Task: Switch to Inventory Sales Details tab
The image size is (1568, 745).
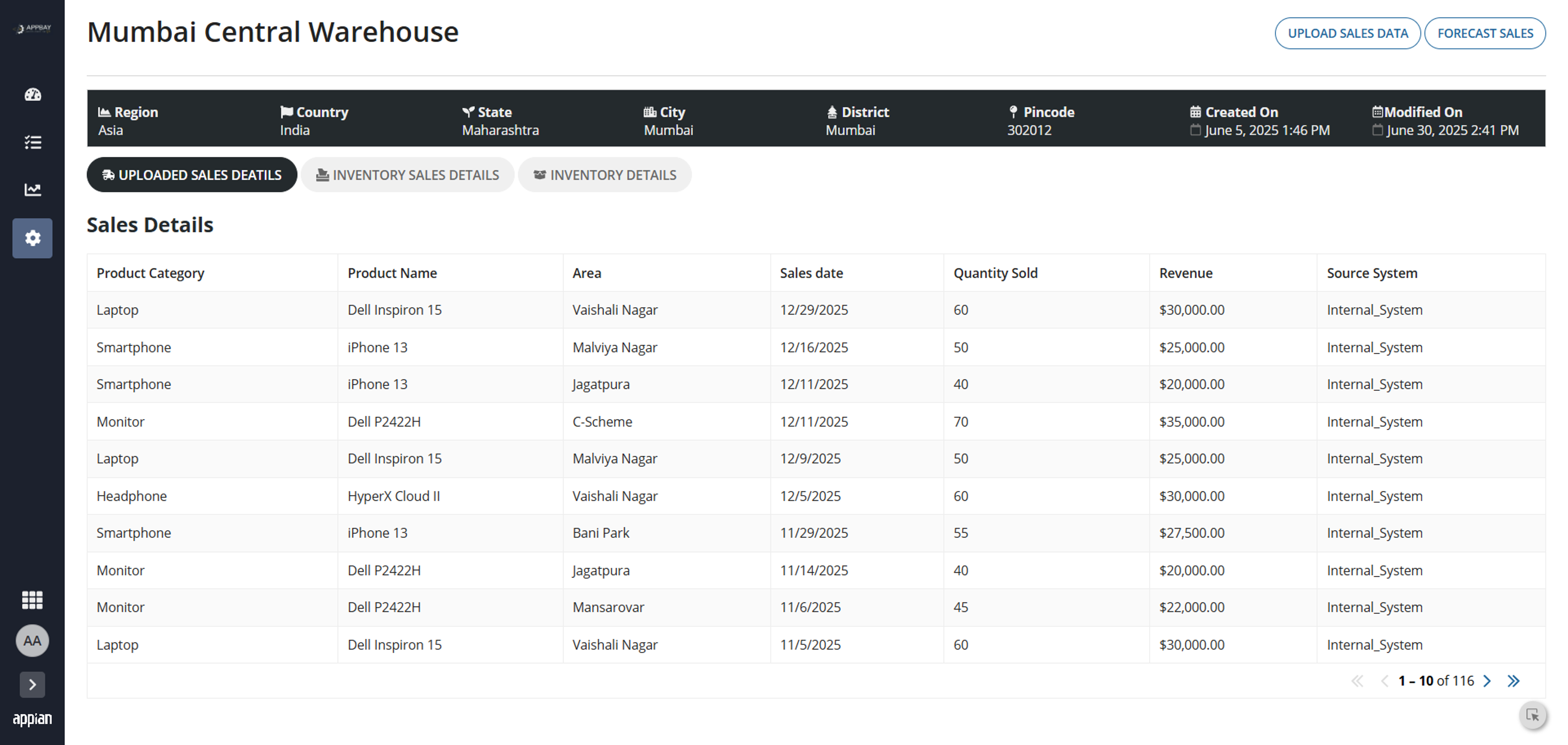Action: point(407,175)
